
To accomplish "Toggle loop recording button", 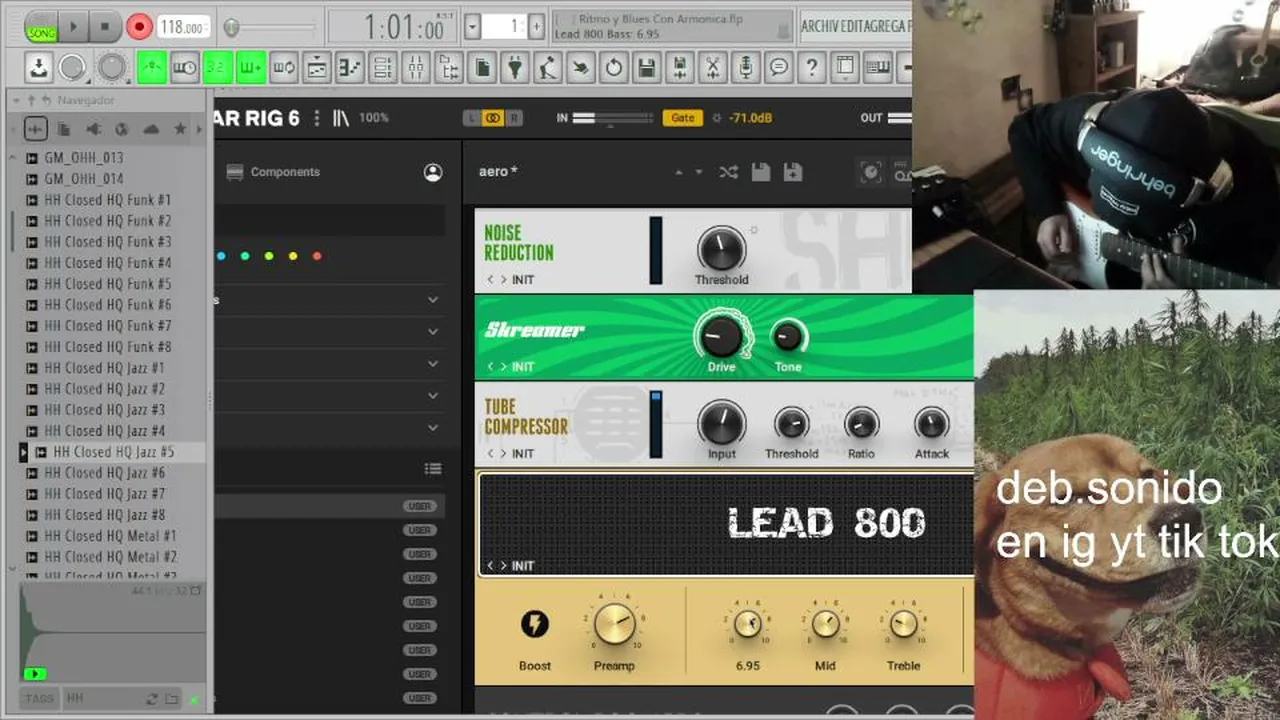I will point(284,68).
